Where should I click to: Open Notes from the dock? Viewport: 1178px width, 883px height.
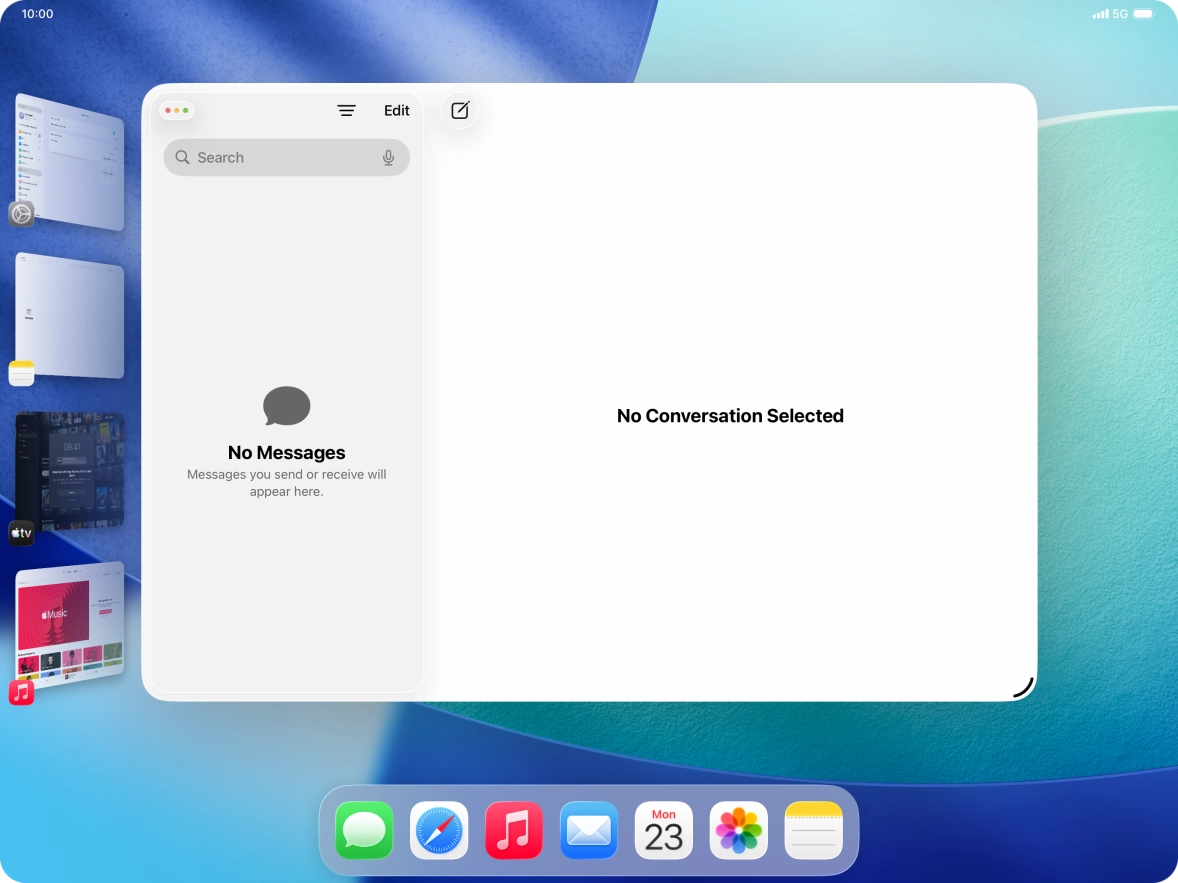tap(813, 830)
